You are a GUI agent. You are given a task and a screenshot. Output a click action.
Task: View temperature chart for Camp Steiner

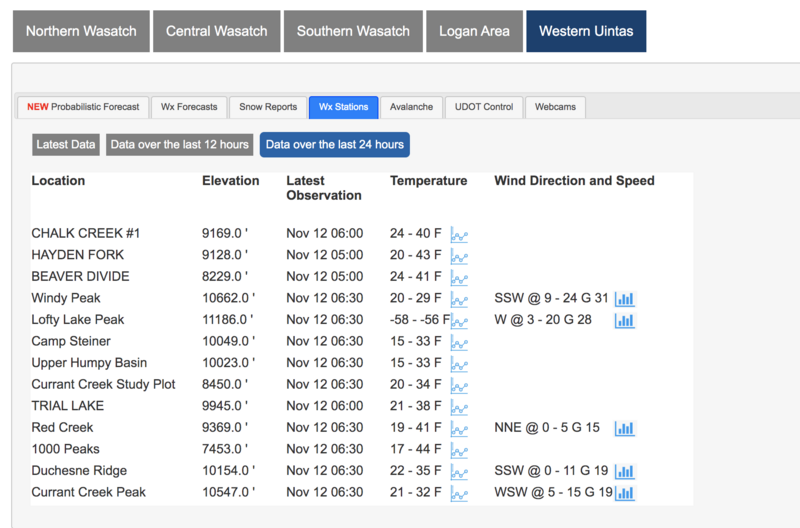tap(460, 343)
